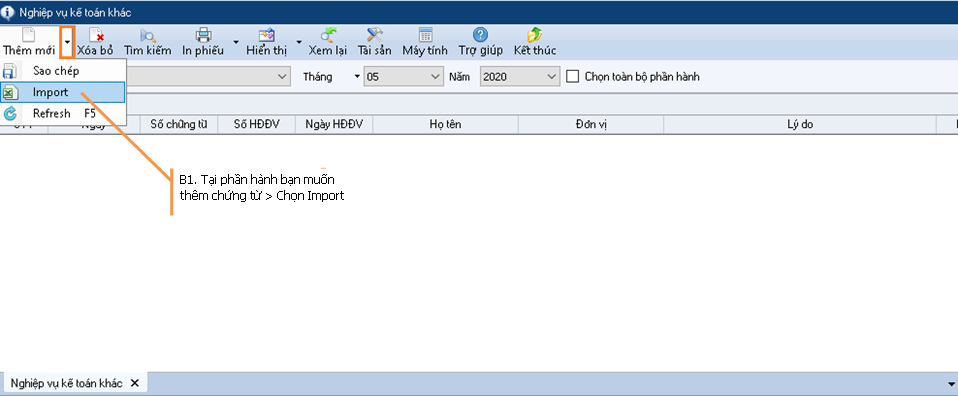Select Refresh F5 menu entry

point(62,114)
